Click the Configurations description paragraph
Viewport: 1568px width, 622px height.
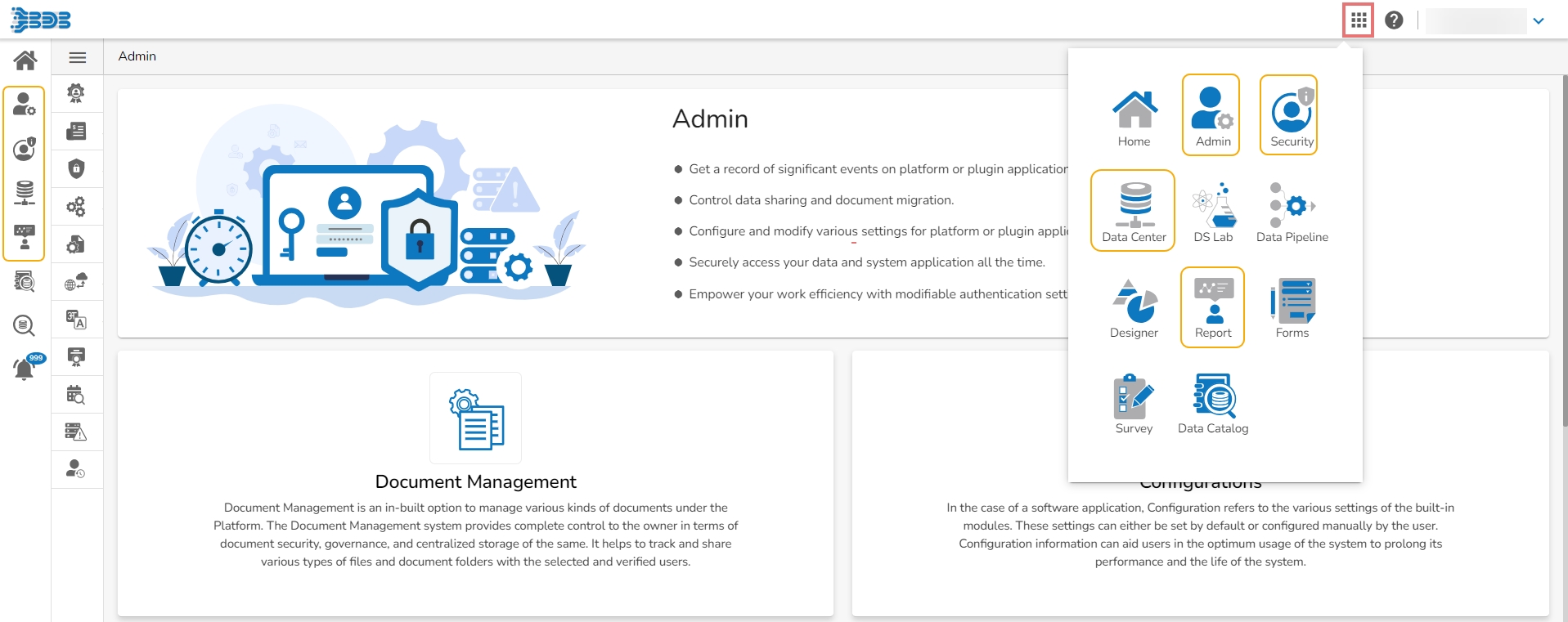tap(1201, 535)
